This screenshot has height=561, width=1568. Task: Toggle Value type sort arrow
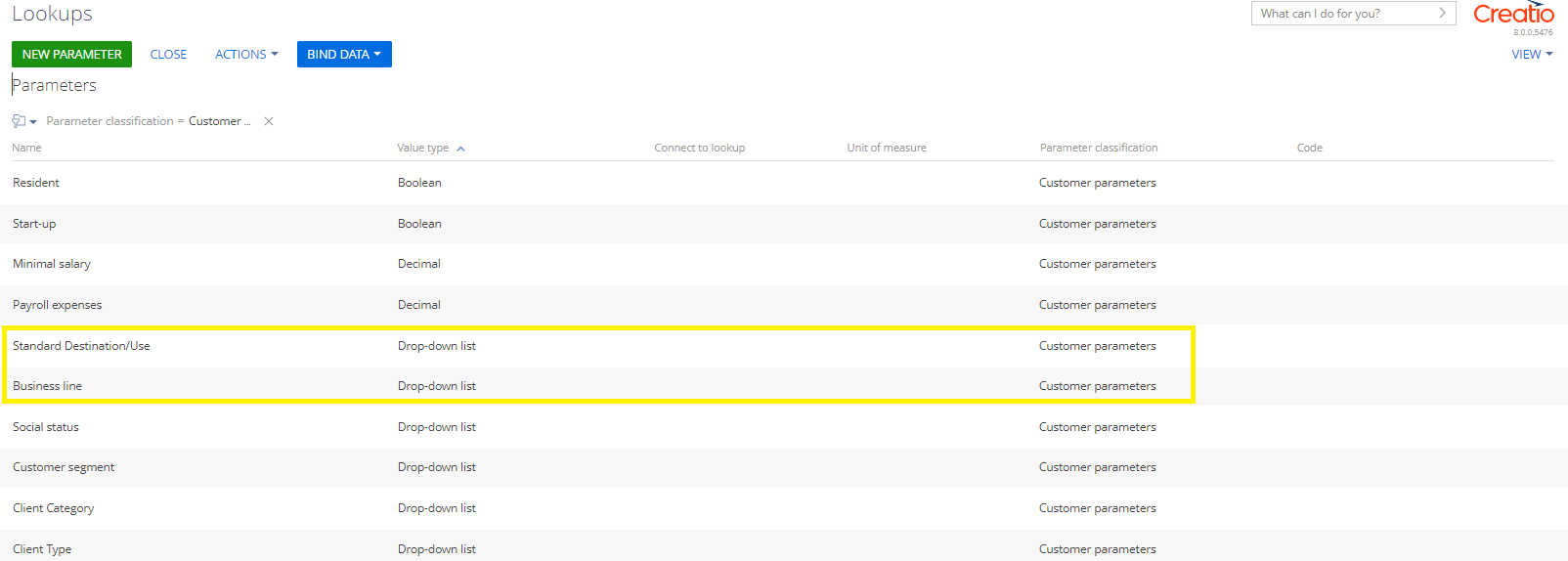pyautogui.click(x=460, y=149)
